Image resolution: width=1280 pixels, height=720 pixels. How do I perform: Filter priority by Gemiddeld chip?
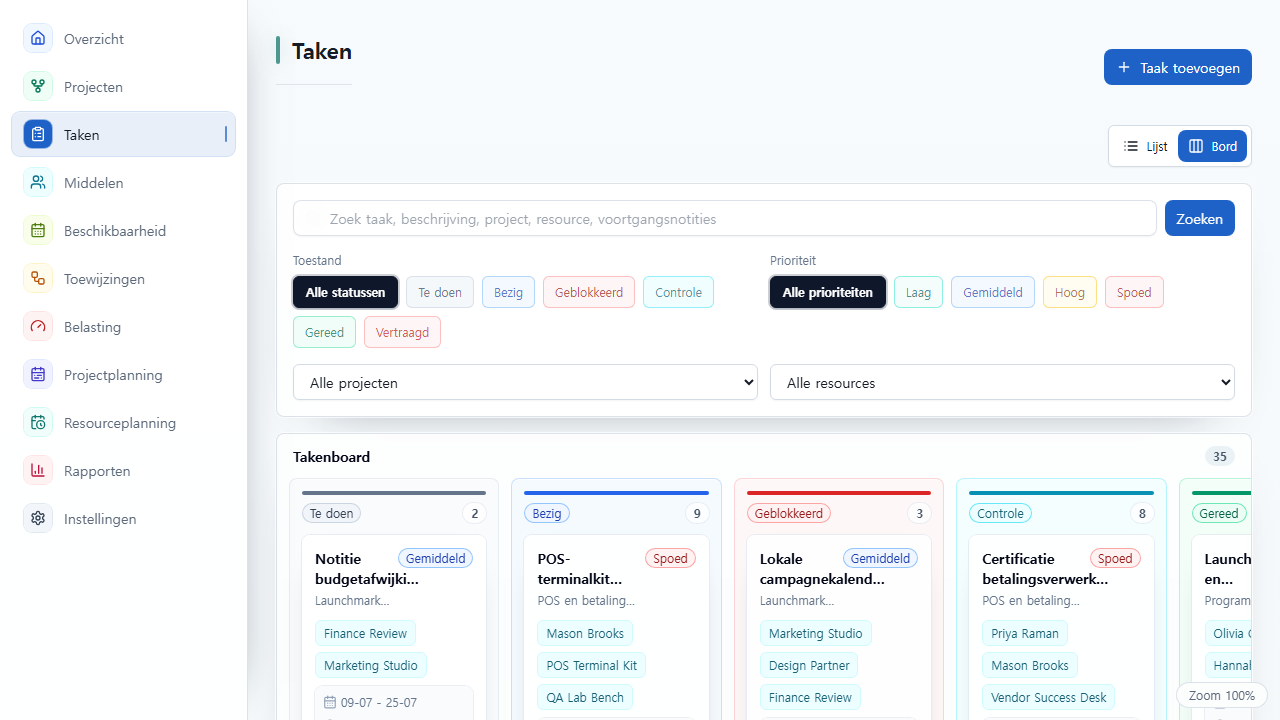point(993,292)
